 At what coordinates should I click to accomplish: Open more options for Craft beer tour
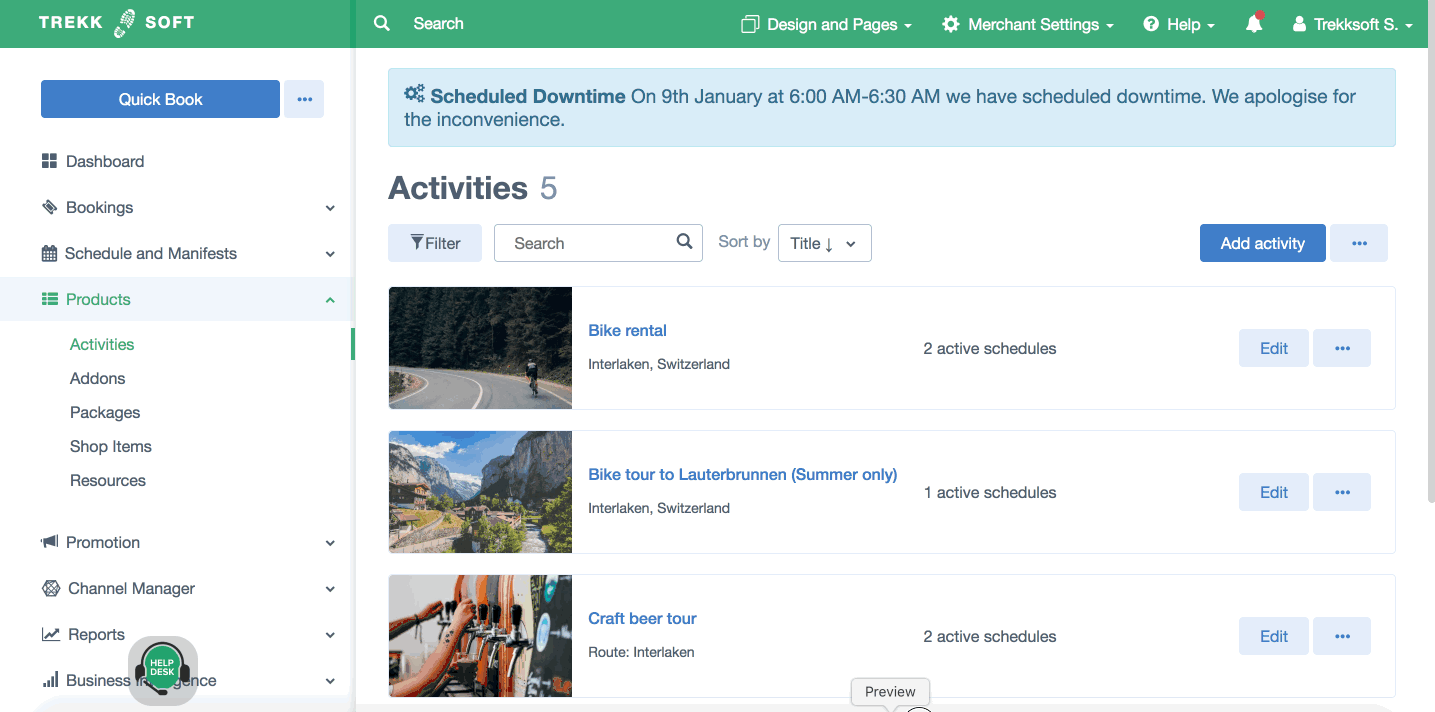point(1342,636)
